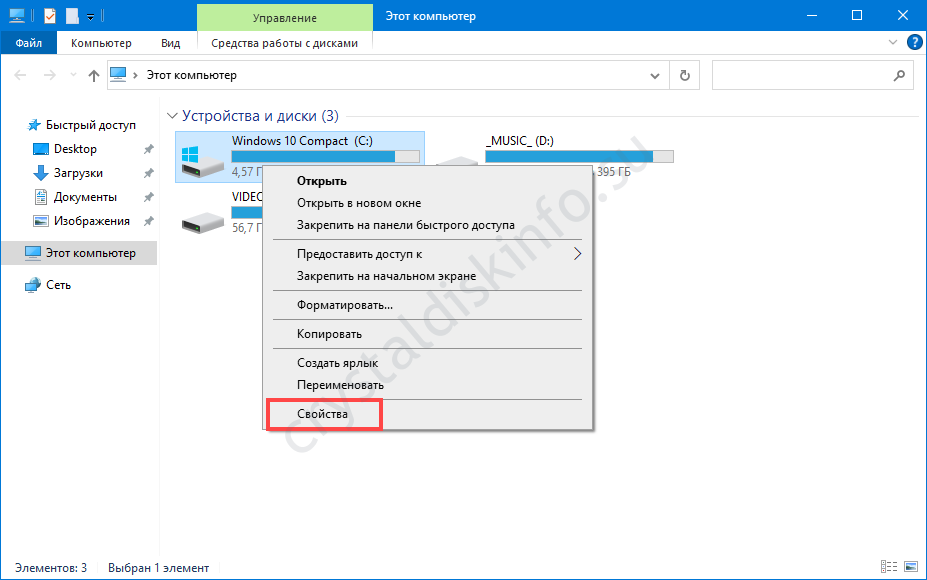Image resolution: width=927 pixels, height=580 pixels.
Task: Select Этот компьютер in the navigation pane
Action: (x=90, y=253)
